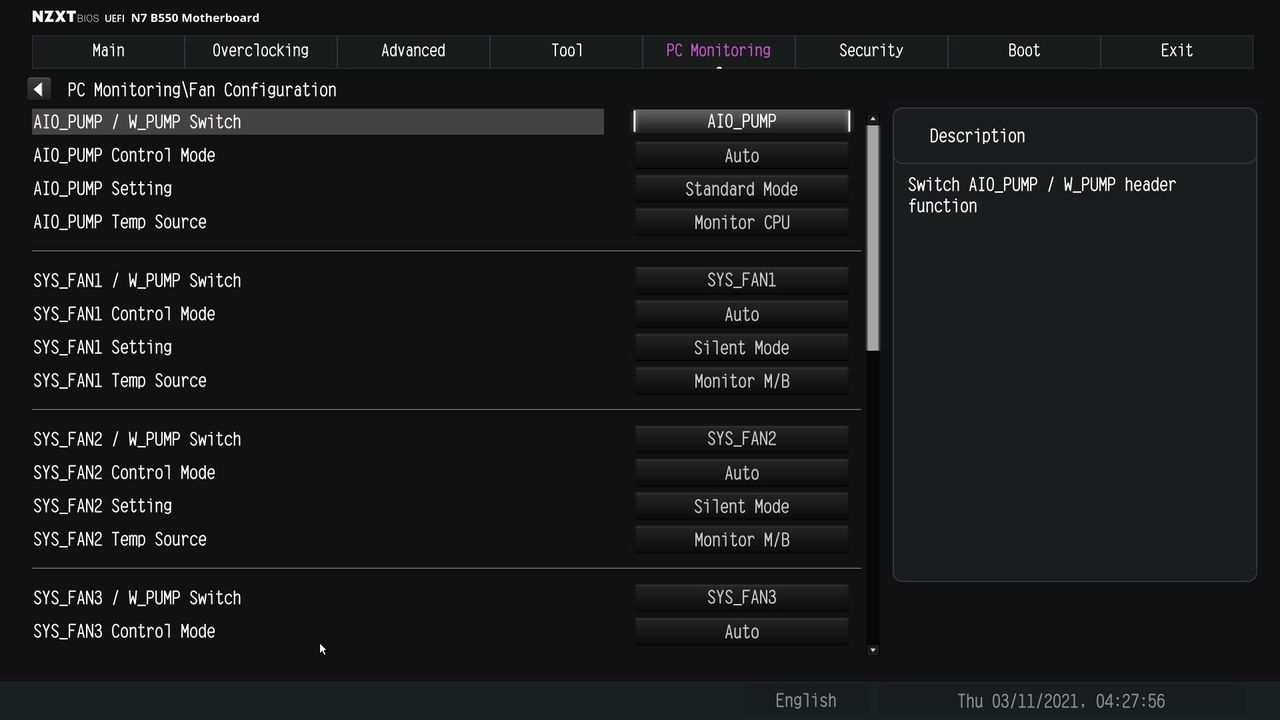
Task: Click the date and time display
Action: click(x=1061, y=701)
